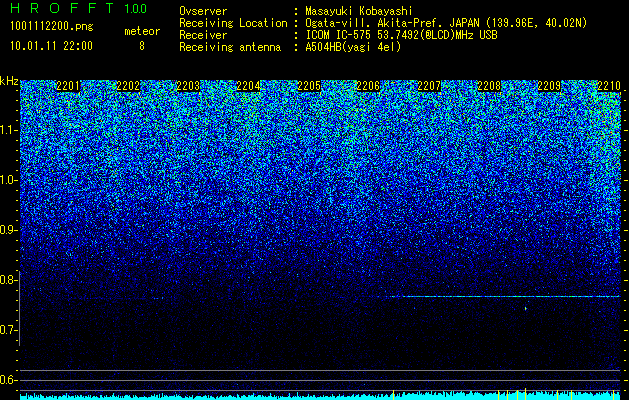Click the 2203 time marker
Viewport: 629px width, 400px height.
click(x=188, y=86)
